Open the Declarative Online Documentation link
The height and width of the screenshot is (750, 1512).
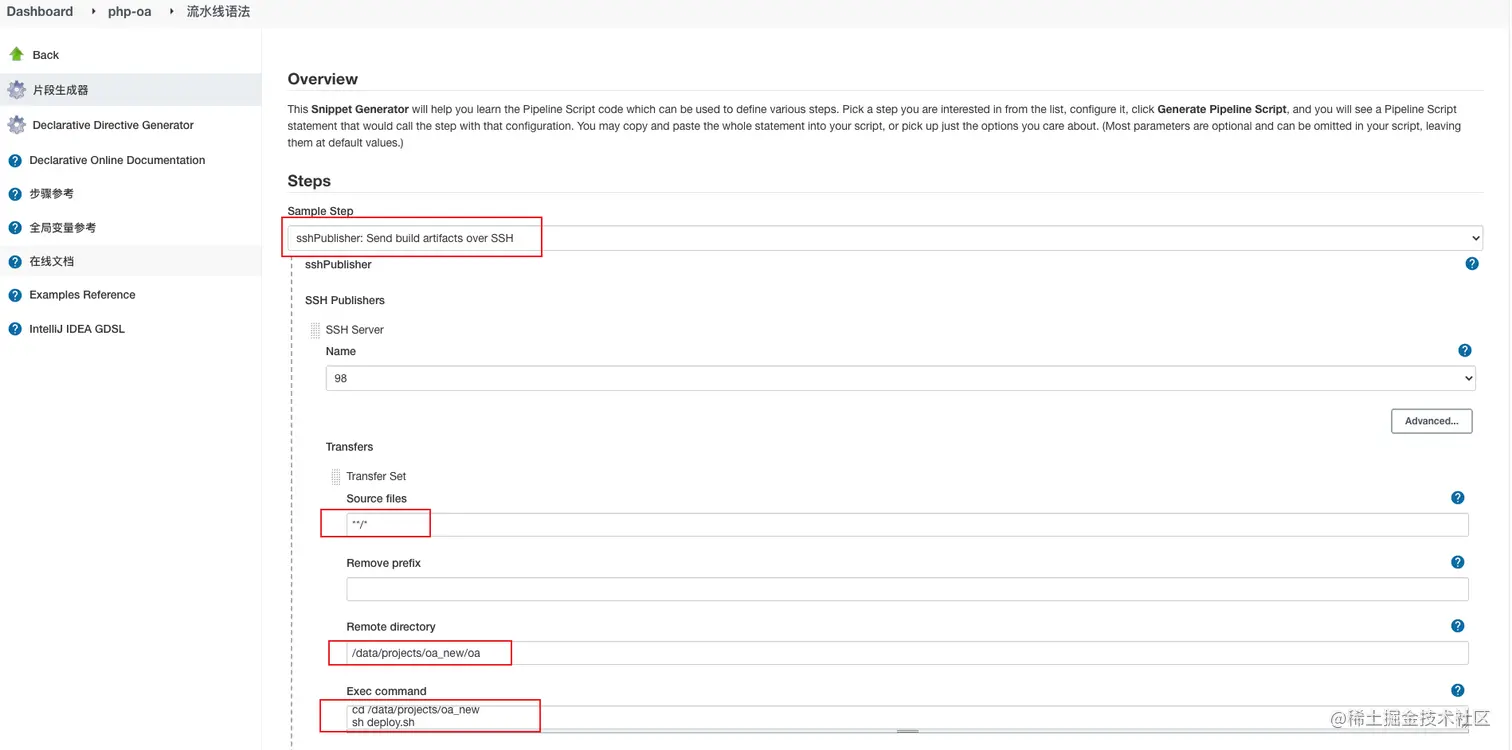pyautogui.click(x=117, y=160)
